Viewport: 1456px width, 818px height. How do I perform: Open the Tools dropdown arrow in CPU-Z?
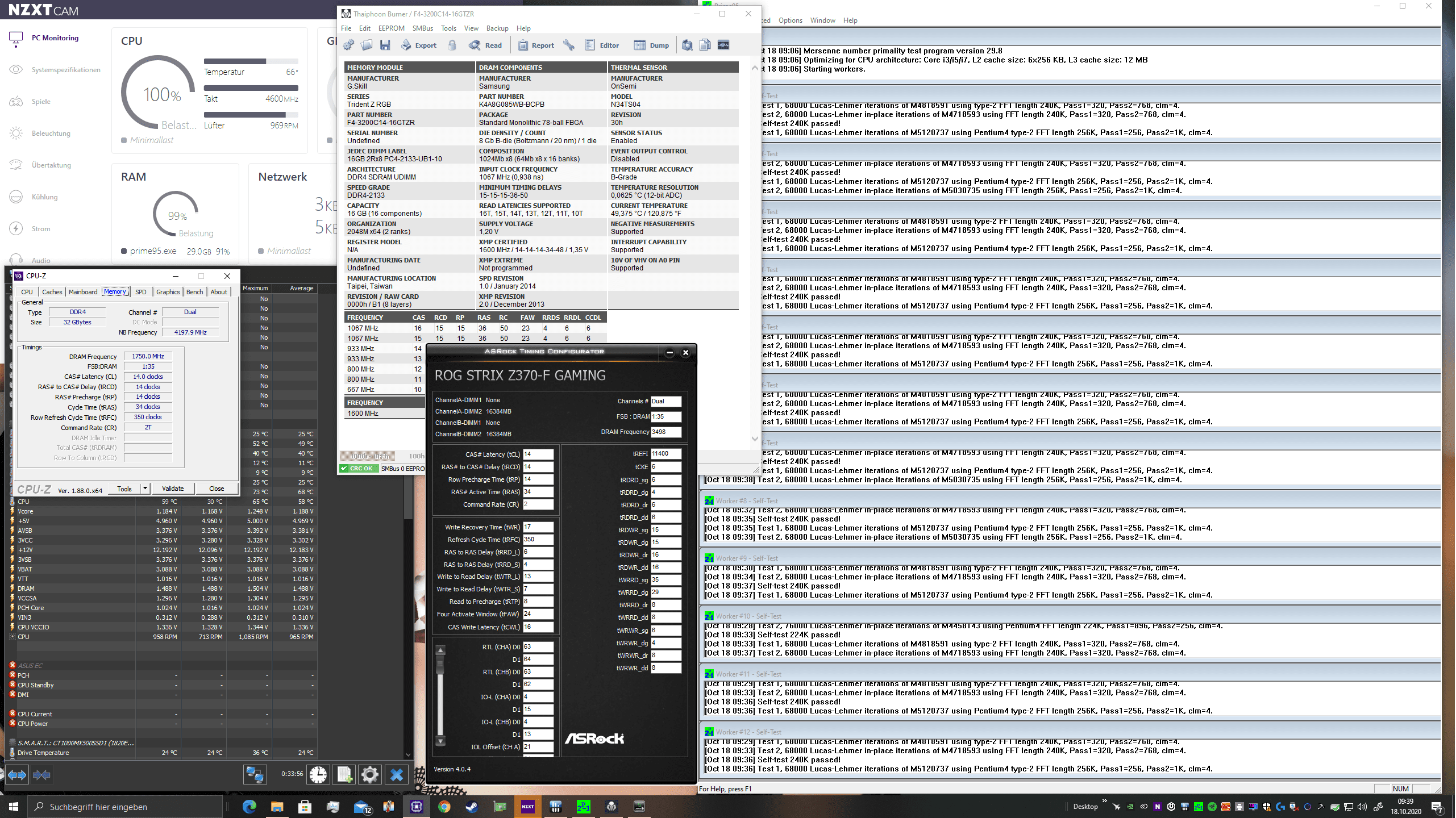pos(145,489)
